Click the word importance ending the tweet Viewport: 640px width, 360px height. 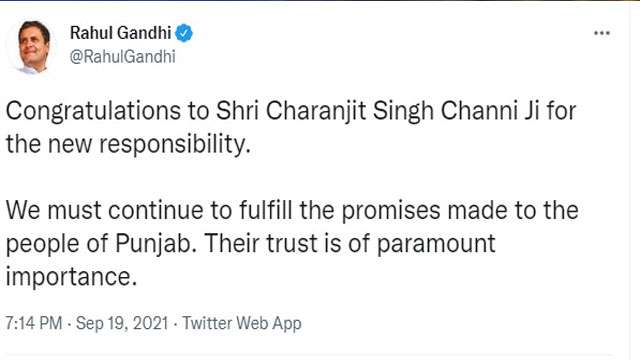click(71, 278)
